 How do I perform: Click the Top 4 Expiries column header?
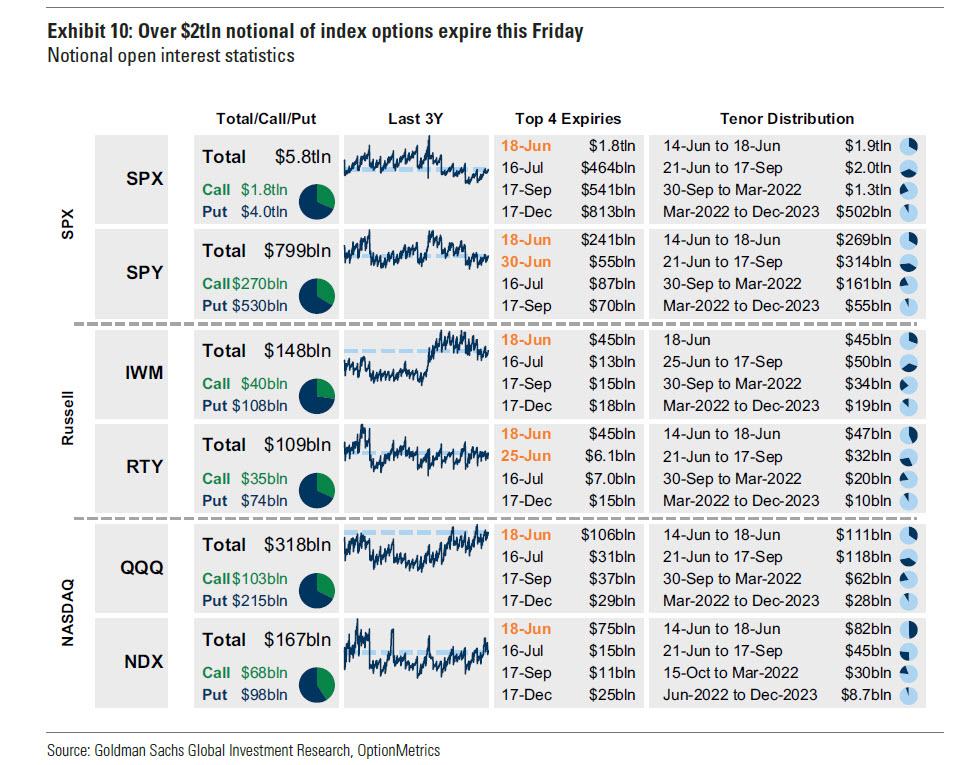coord(568,119)
